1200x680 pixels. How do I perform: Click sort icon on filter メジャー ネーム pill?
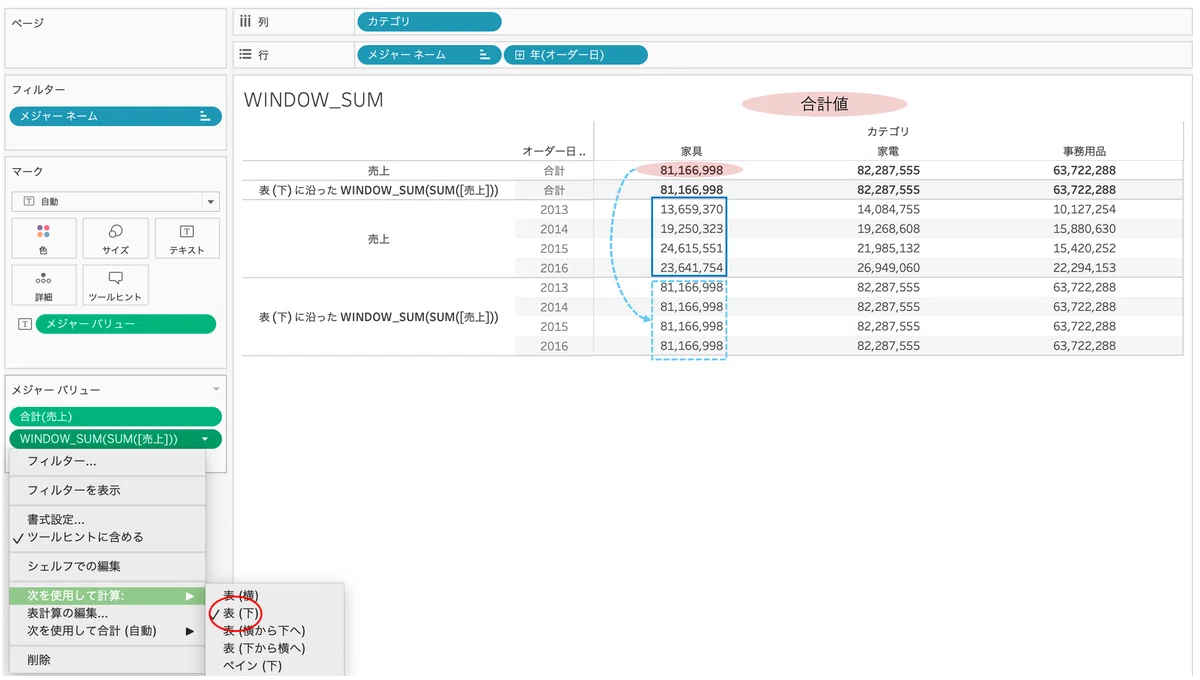205,117
